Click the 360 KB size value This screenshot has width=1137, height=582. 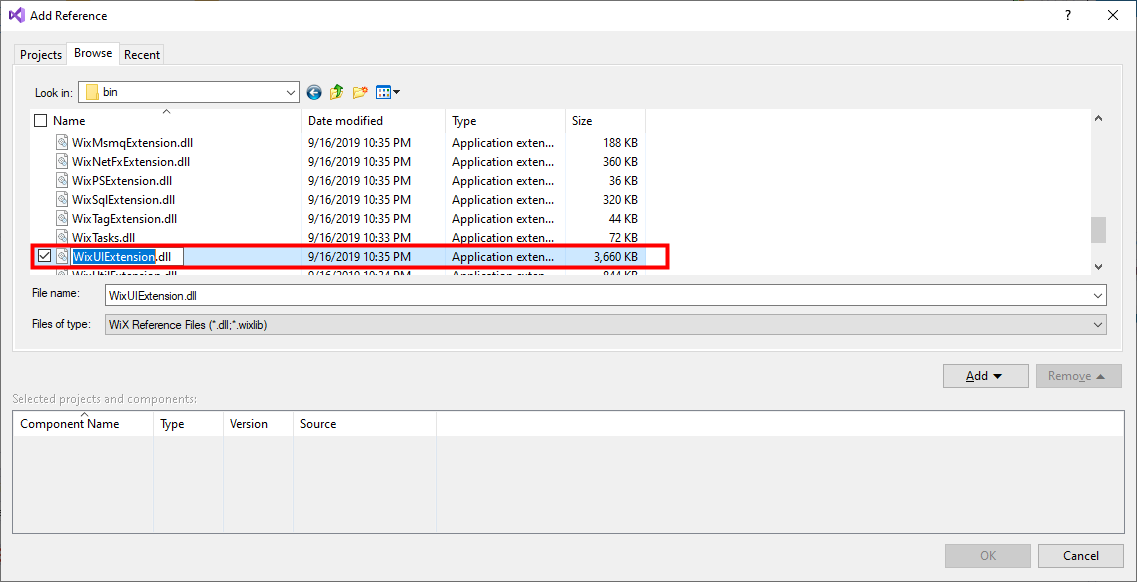pos(620,162)
